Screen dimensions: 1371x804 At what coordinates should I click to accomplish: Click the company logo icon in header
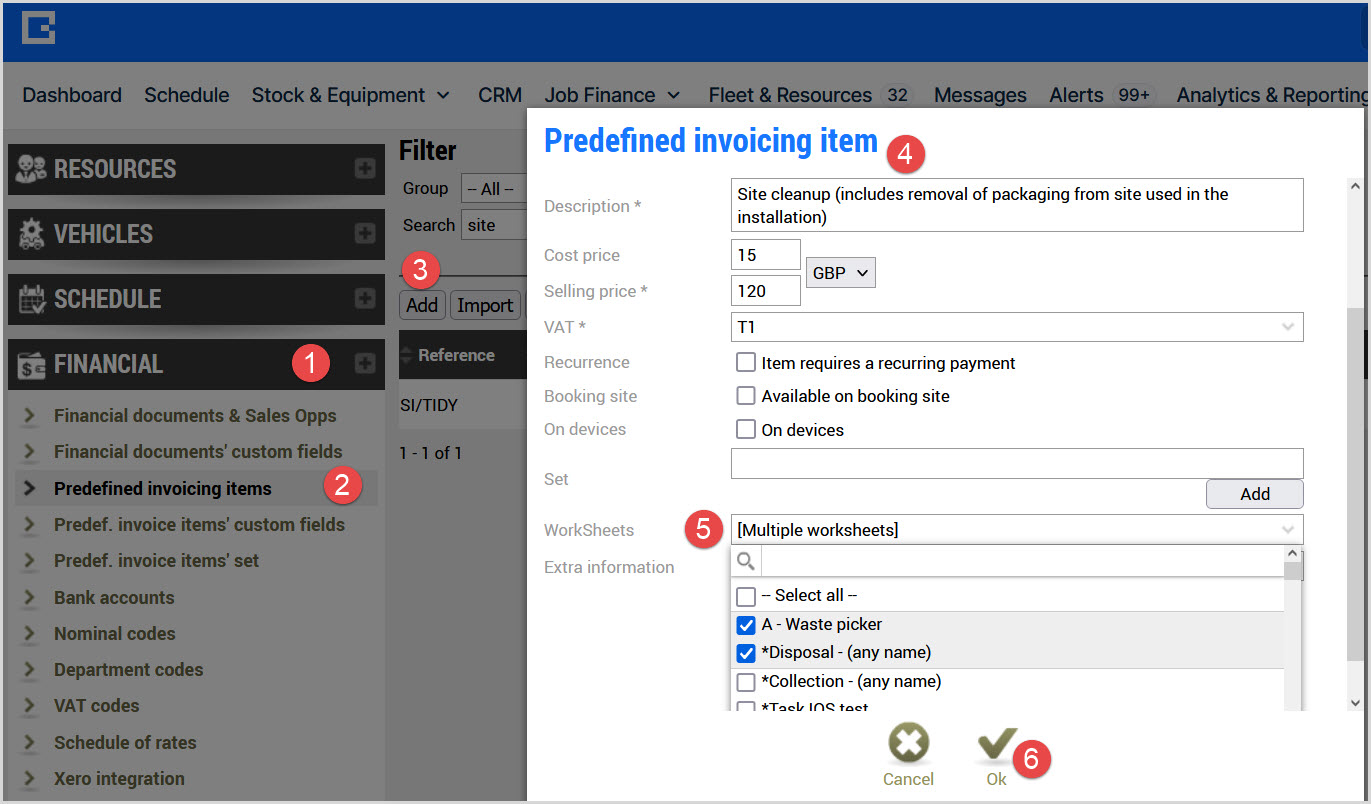pos(38,28)
